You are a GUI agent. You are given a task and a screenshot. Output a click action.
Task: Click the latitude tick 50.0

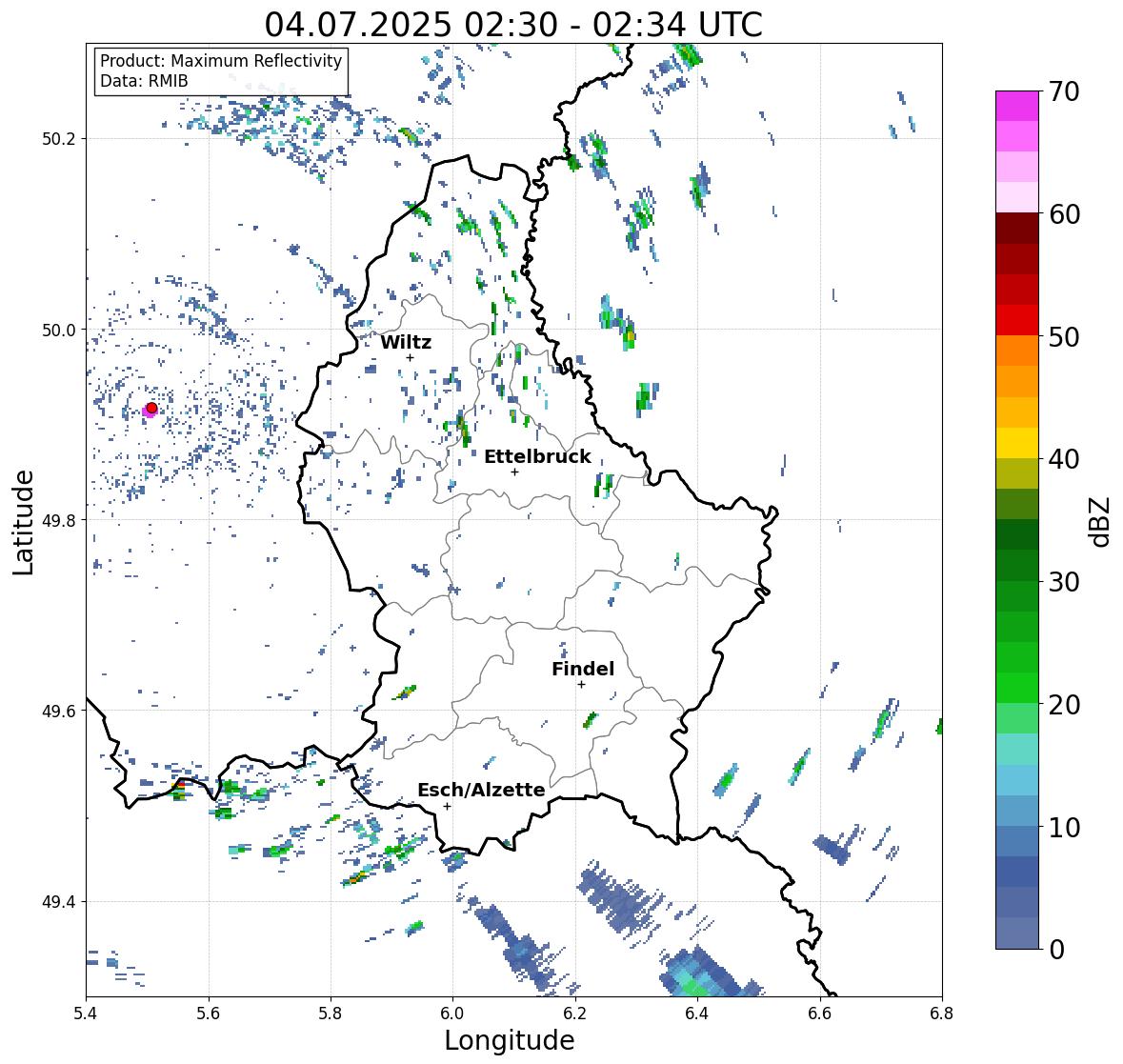pyautogui.click(x=59, y=331)
